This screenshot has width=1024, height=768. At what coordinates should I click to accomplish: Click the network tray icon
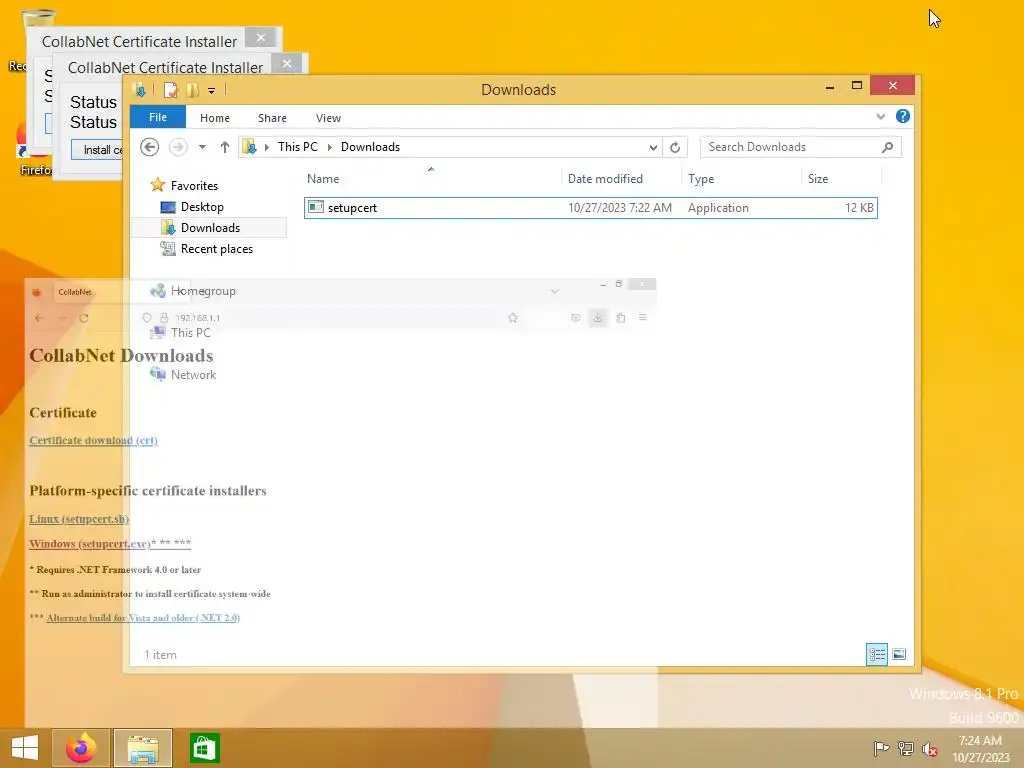coord(906,748)
